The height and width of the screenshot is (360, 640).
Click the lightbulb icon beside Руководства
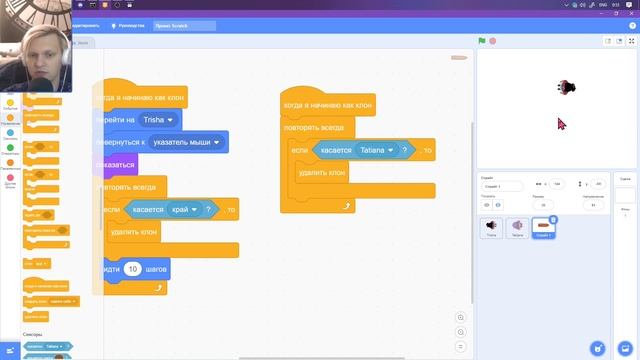pos(114,26)
